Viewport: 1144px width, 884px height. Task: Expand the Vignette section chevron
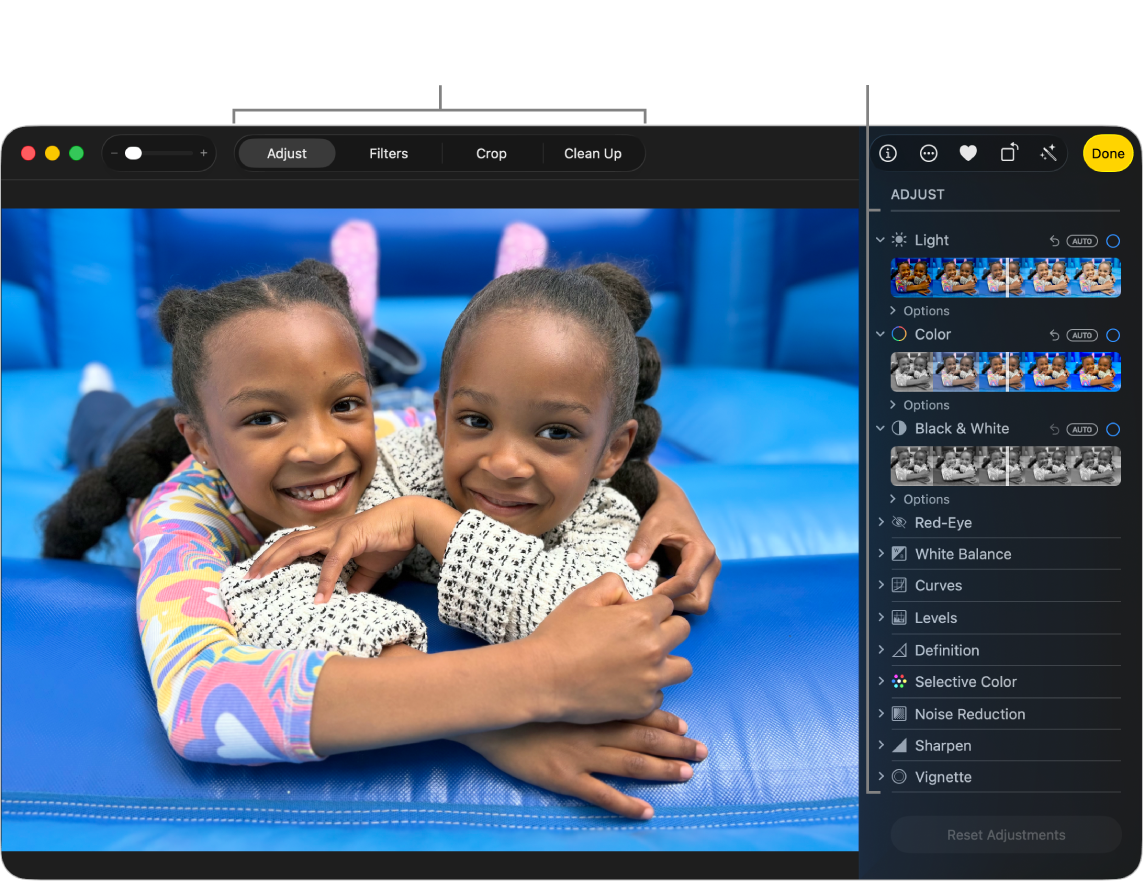tap(881, 776)
